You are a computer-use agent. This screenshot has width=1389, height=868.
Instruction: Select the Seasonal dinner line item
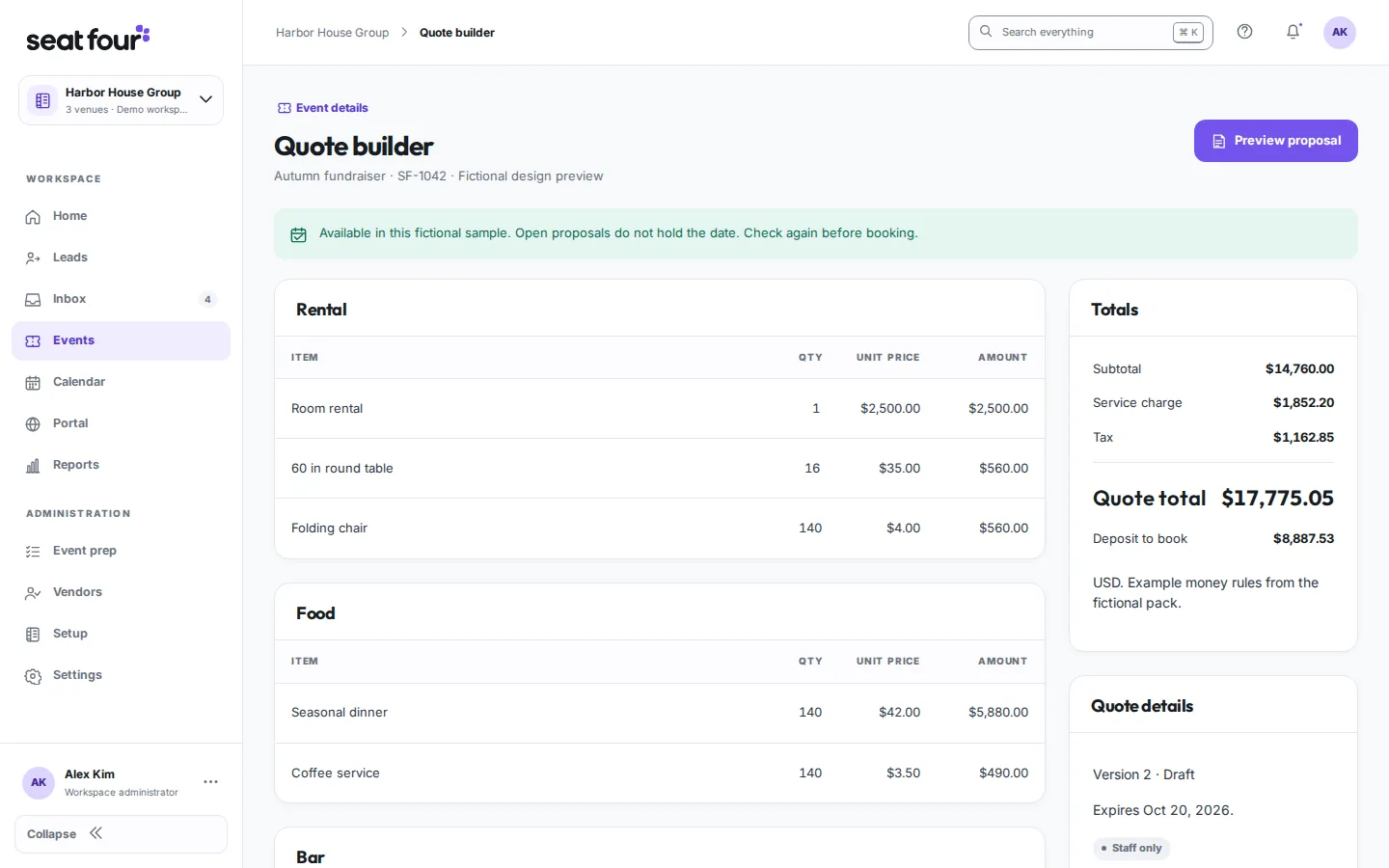[660, 713]
